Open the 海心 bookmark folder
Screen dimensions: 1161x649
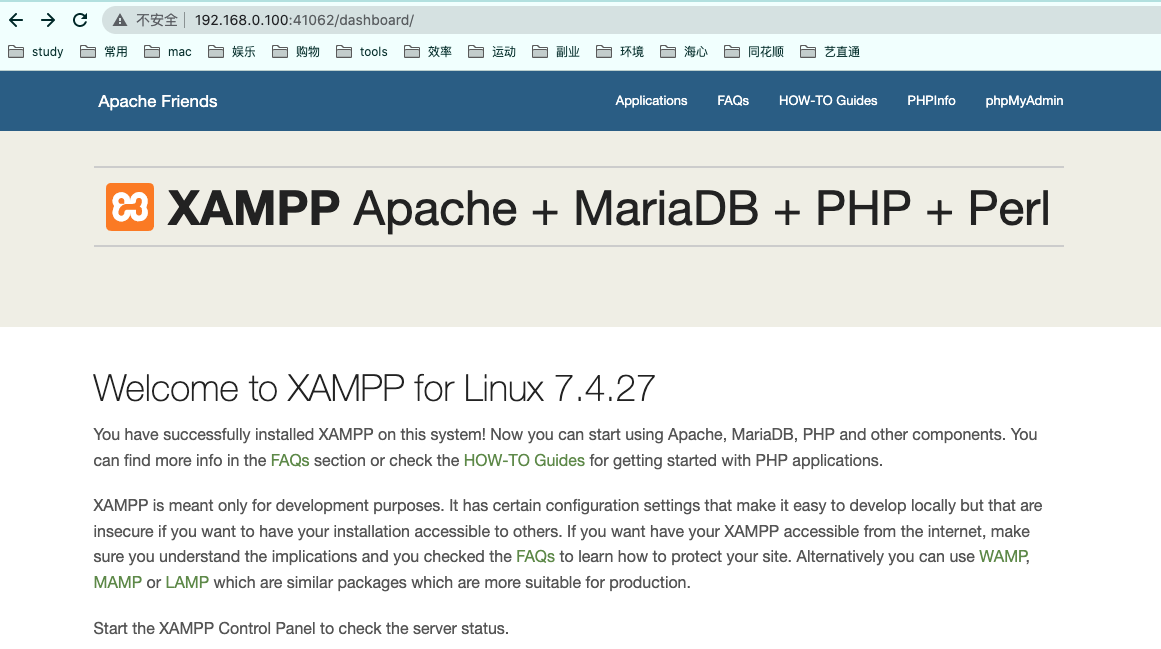click(684, 52)
